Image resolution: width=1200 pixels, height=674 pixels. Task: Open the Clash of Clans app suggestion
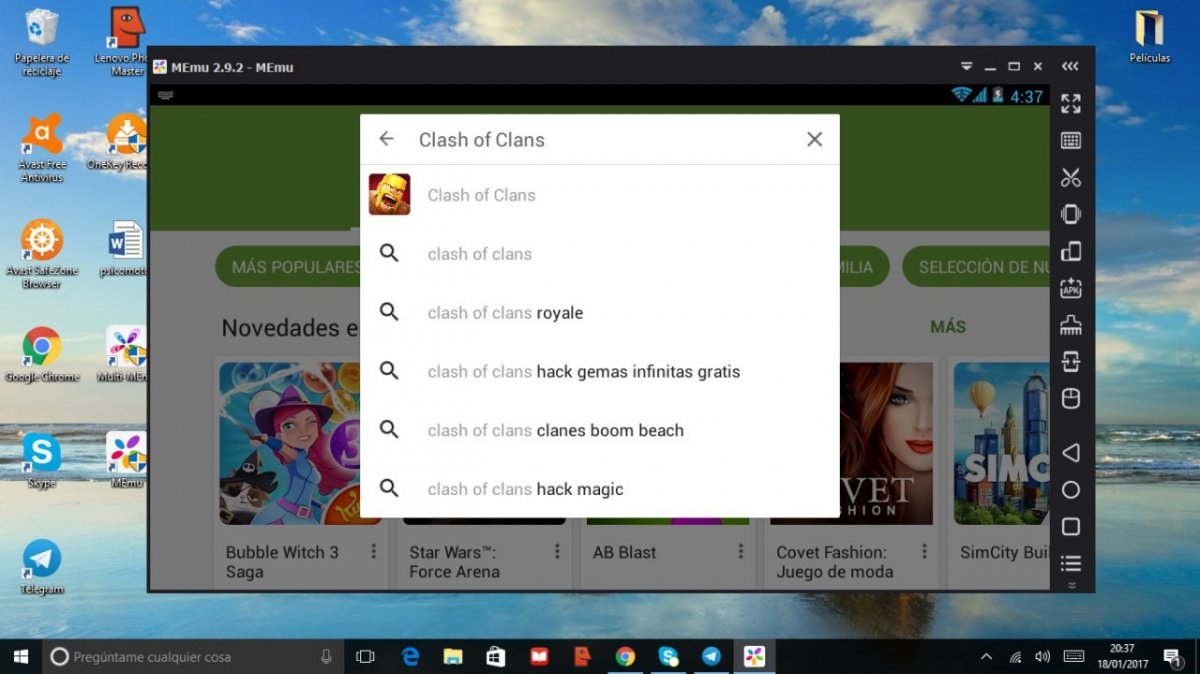pos(600,195)
